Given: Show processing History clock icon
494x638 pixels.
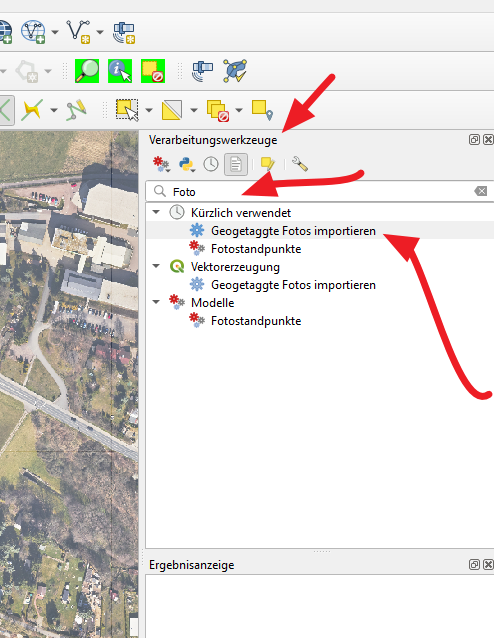Looking at the screenshot, I should 211,164.
